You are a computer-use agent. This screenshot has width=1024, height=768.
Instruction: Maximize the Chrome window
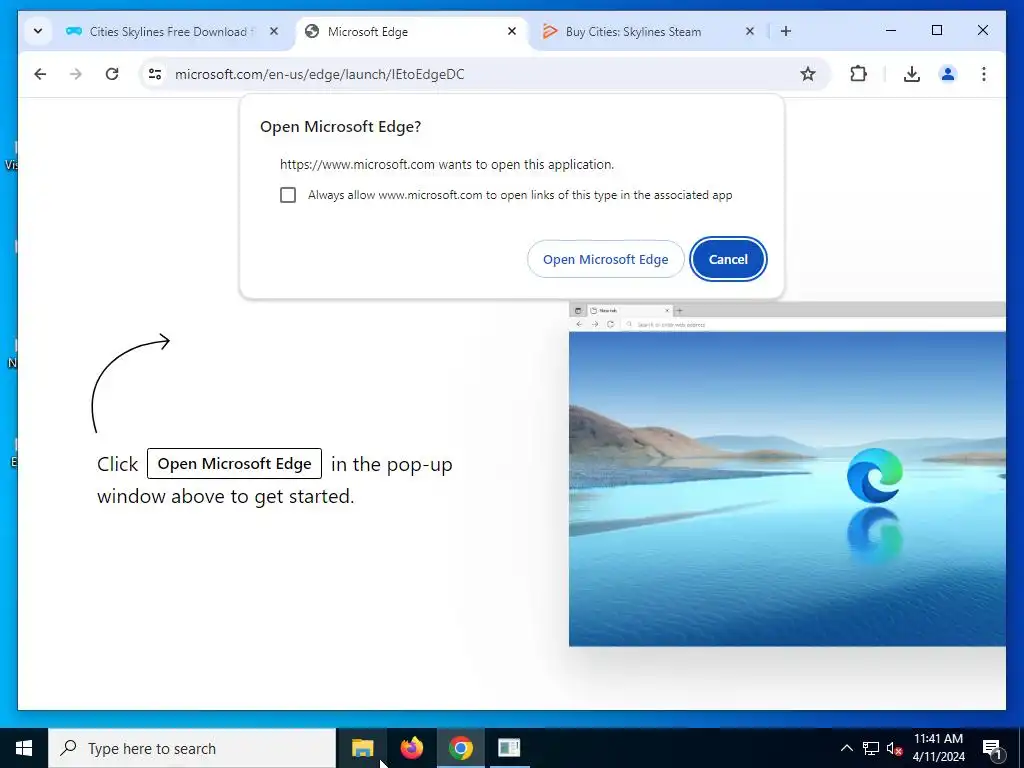936,31
